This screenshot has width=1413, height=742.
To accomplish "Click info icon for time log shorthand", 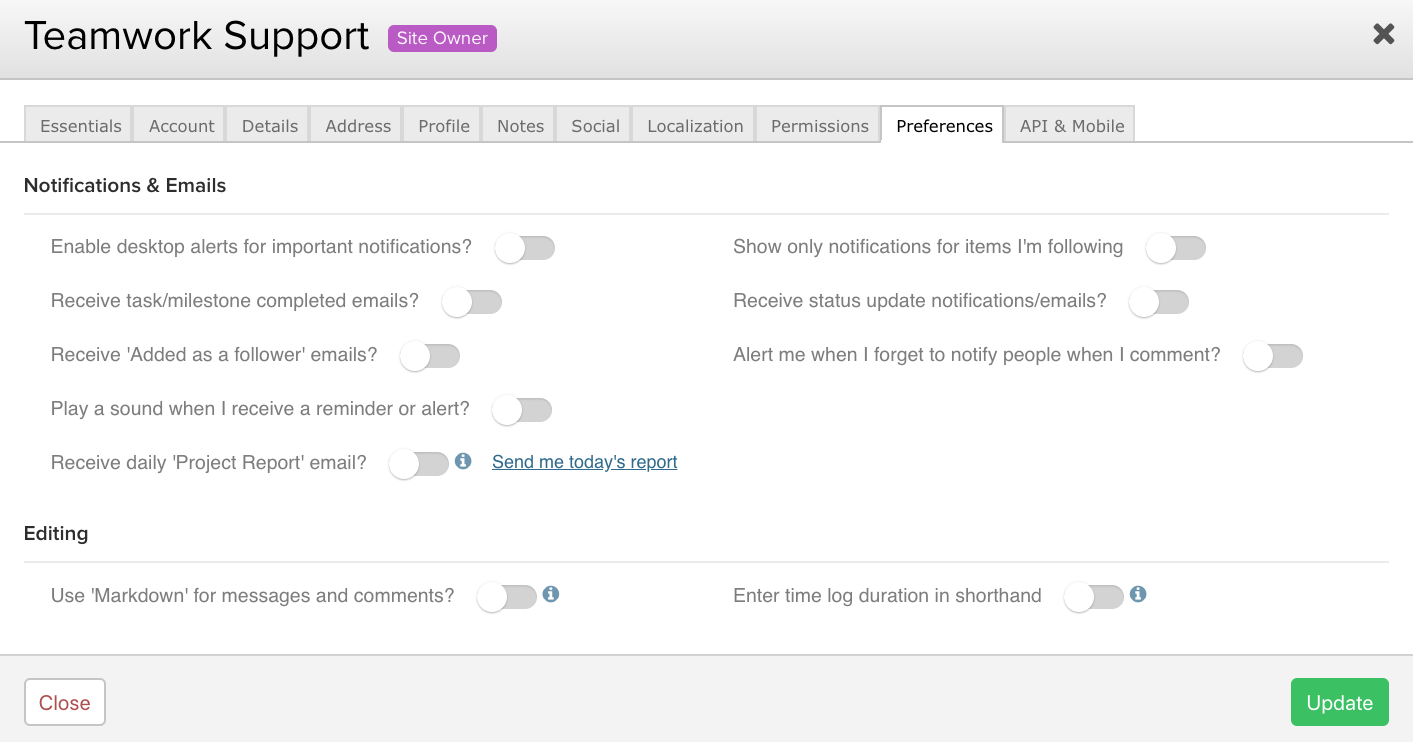I will tap(1138, 594).
